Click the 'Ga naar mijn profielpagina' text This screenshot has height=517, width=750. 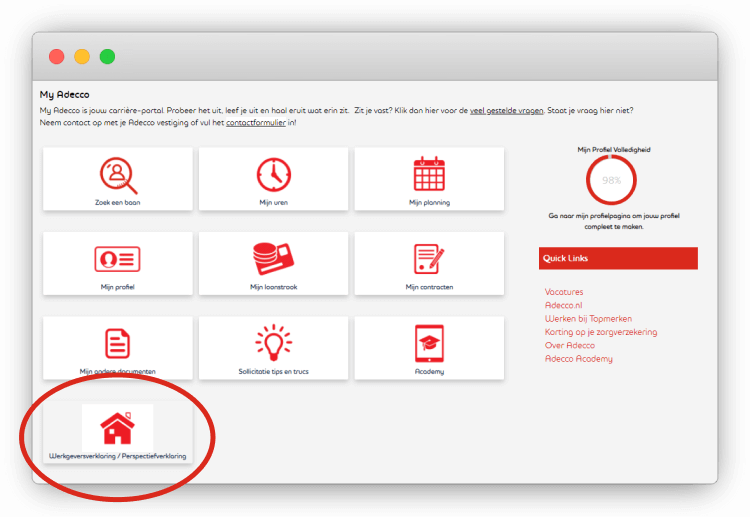tap(614, 221)
